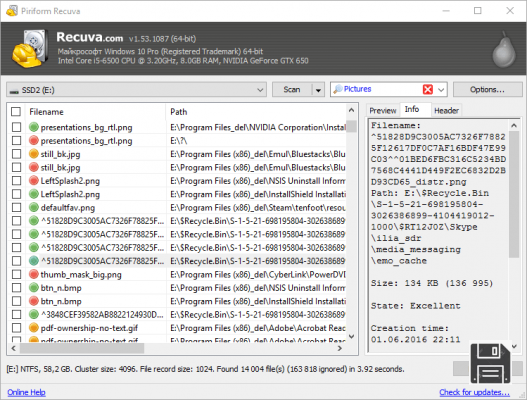This screenshot has height=400, width=527.
Task: Click the Info panel vertical scrollbar thumb
Action: click(514, 194)
